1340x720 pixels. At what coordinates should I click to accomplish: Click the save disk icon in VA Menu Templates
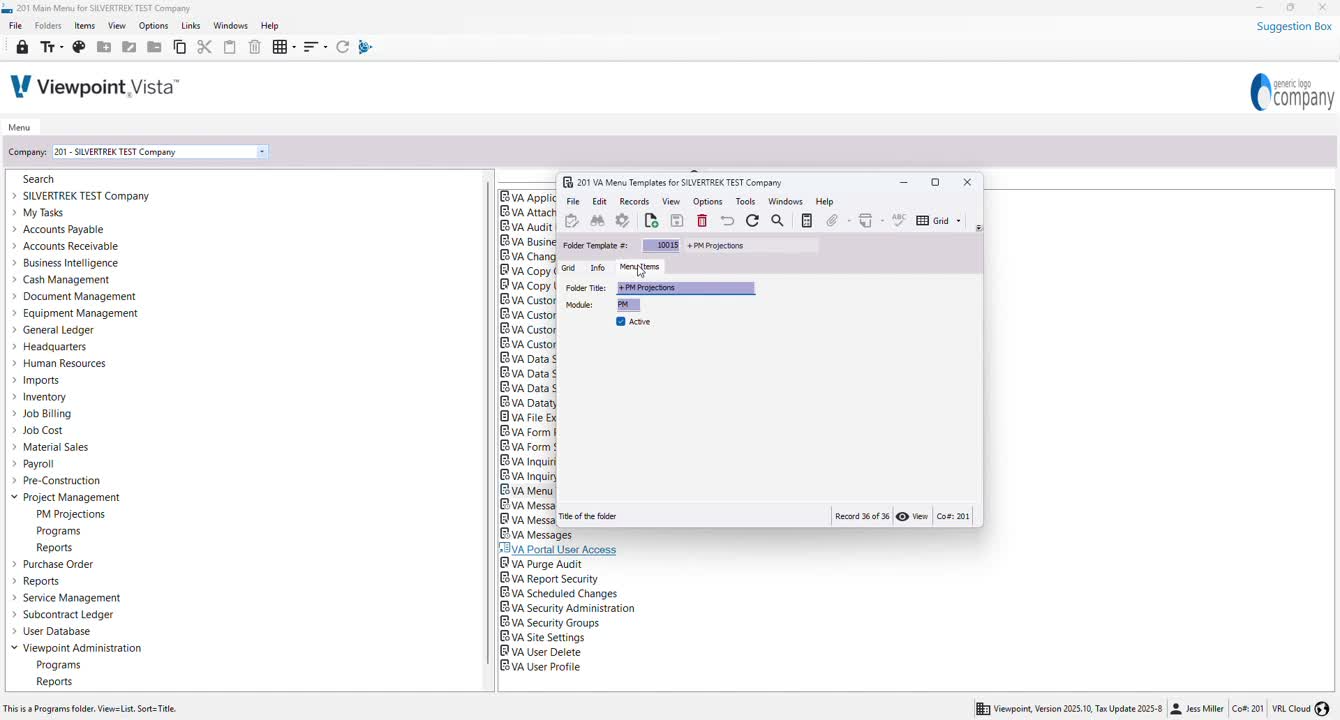(x=677, y=221)
